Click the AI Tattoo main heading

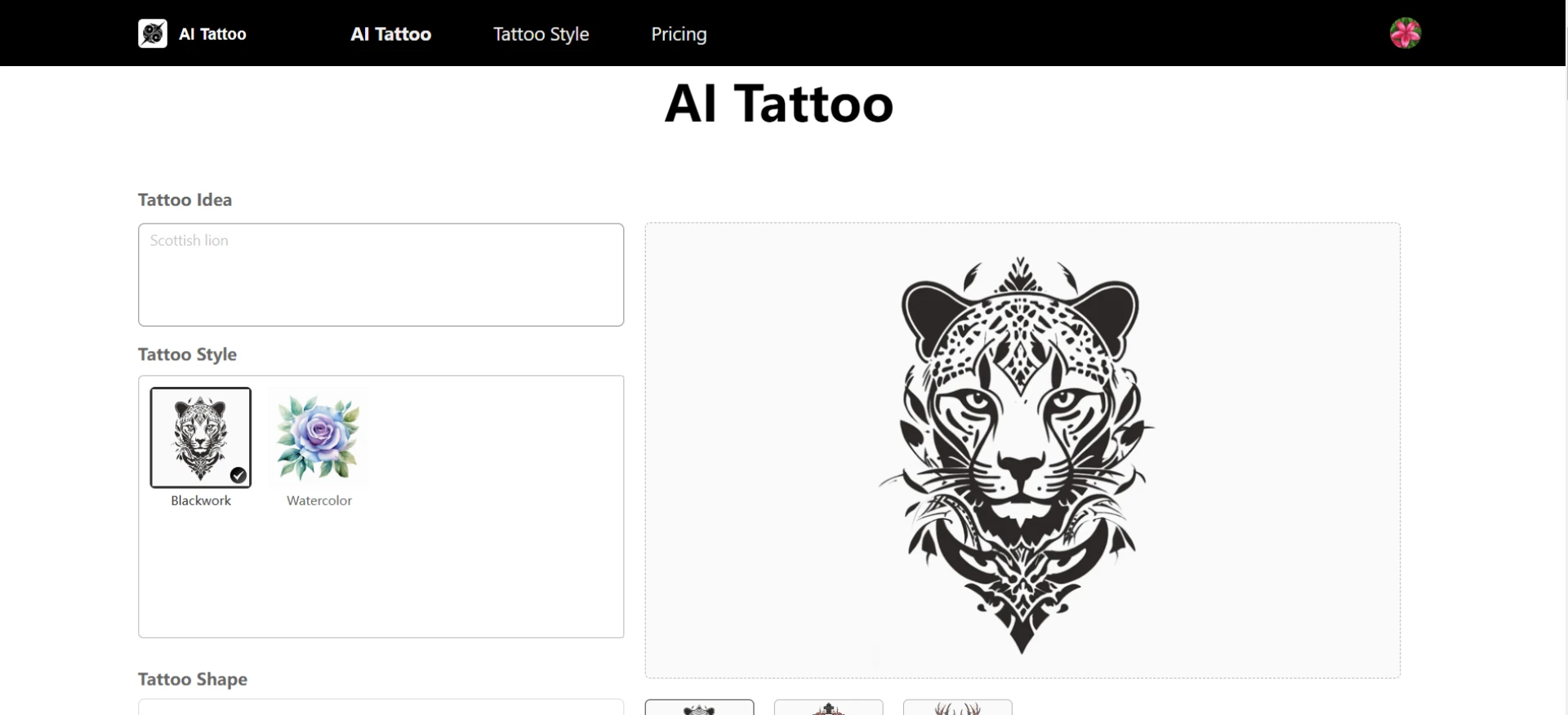click(x=778, y=104)
